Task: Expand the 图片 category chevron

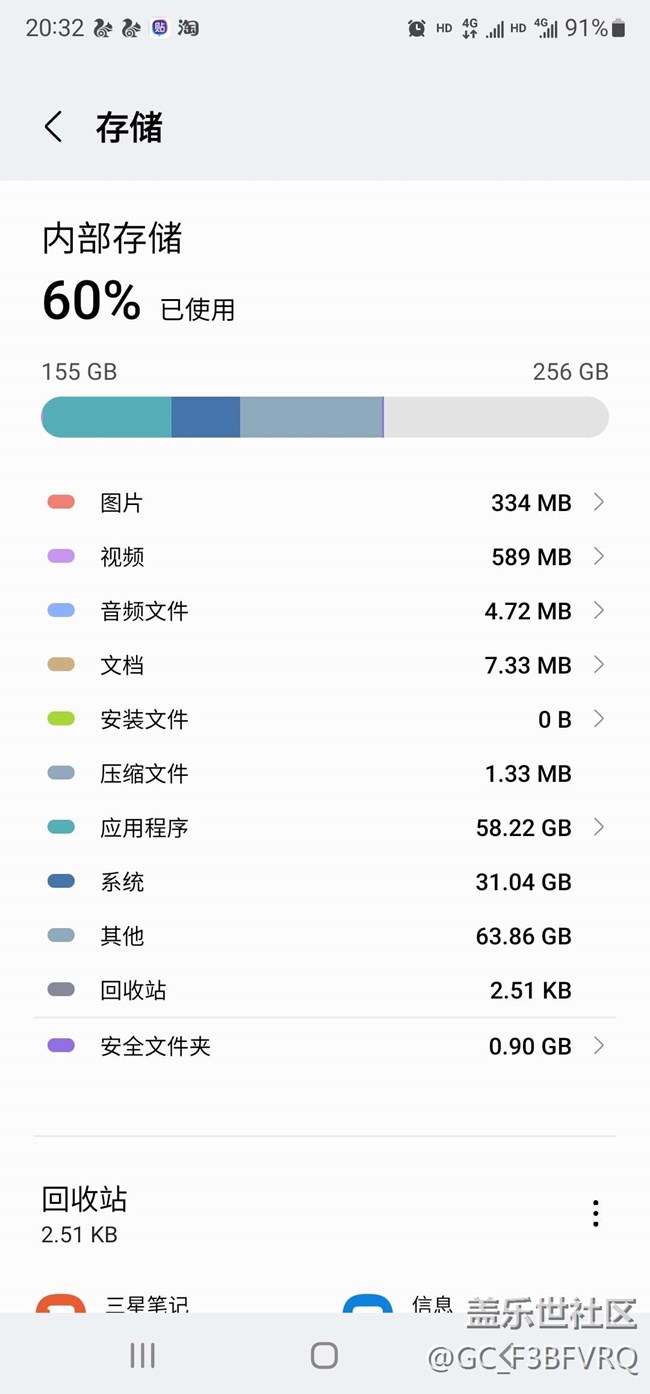Action: pos(599,502)
